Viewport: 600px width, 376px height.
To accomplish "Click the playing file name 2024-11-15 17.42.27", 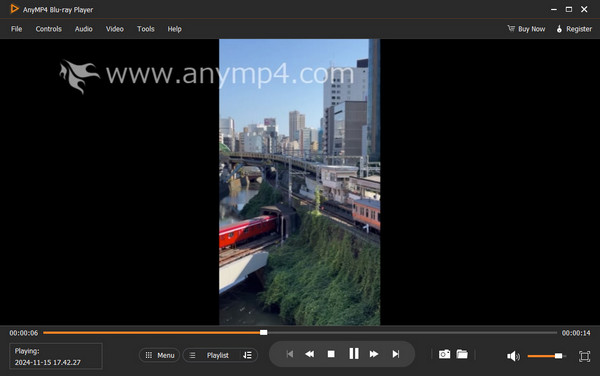I will point(48,362).
